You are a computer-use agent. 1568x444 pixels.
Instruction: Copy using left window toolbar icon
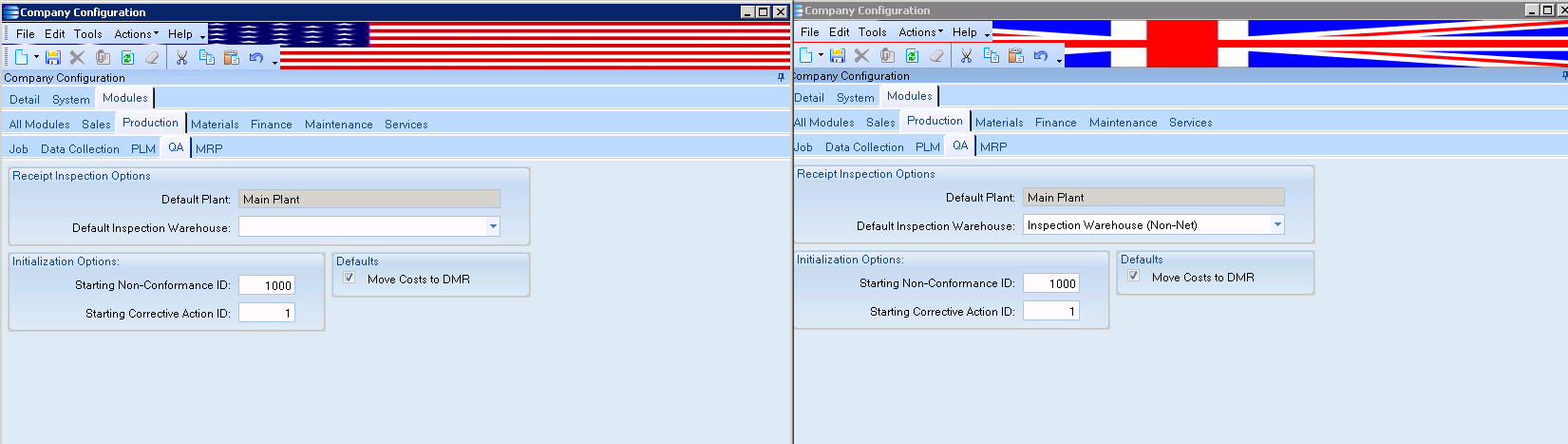(x=206, y=57)
